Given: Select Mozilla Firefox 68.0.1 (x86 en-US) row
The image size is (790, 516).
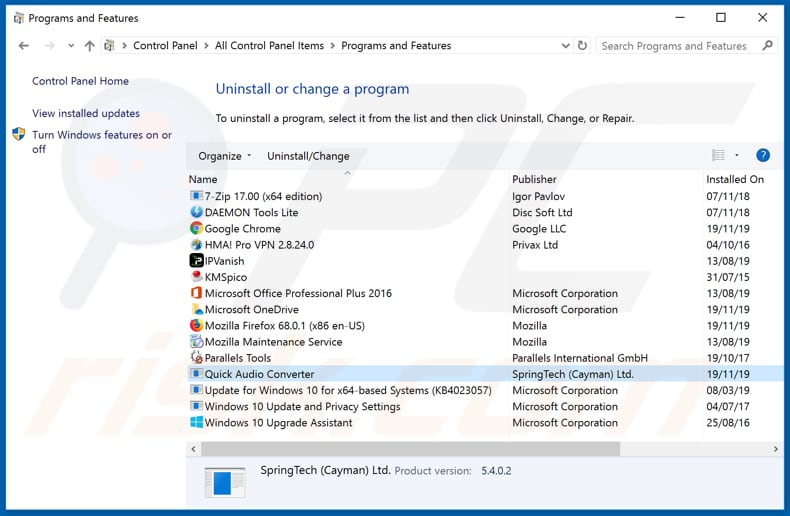Looking at the screenshot, I should coord(485,325).
